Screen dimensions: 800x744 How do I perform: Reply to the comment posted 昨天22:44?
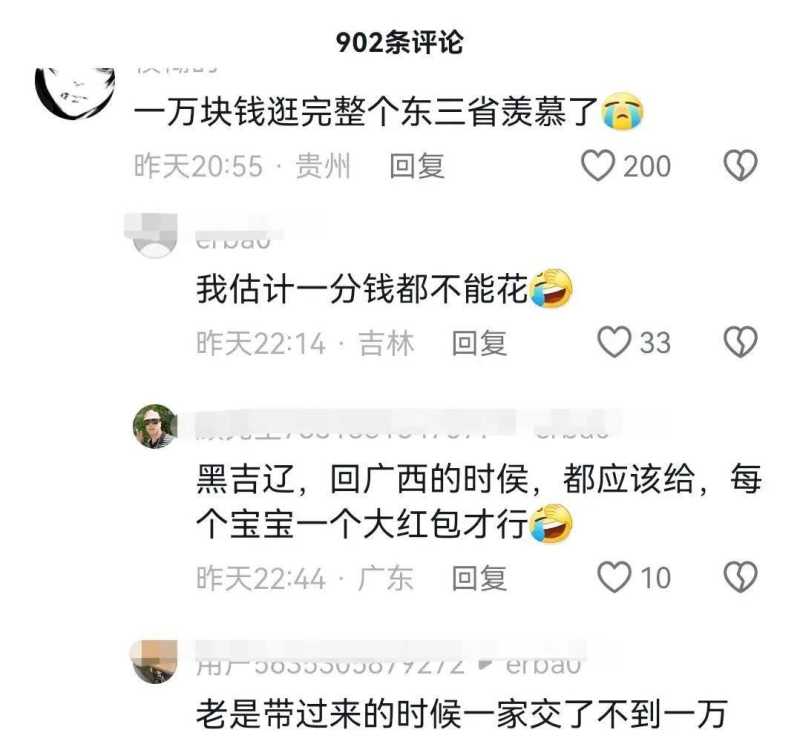[x=479, y=578]
